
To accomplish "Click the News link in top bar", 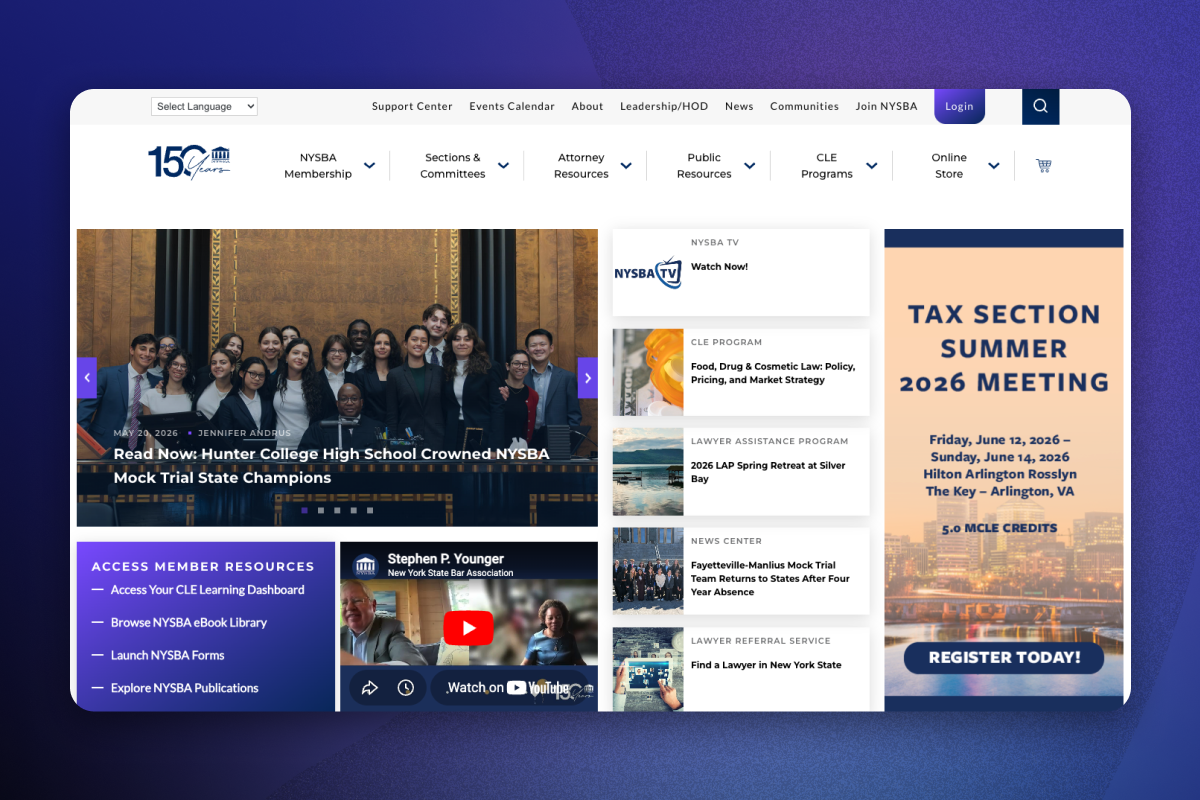I will 739,106.
